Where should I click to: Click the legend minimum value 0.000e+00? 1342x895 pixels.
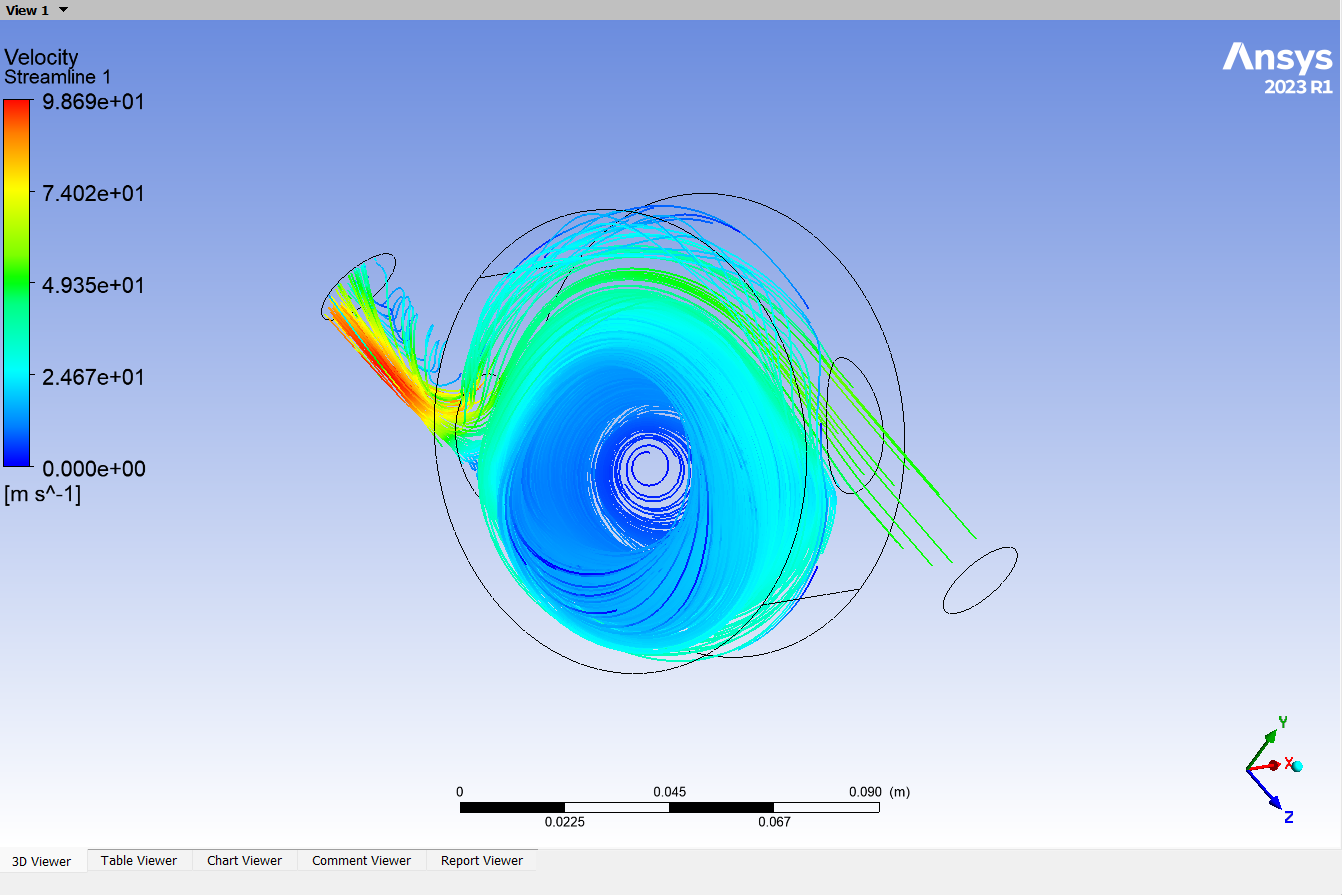click(93, 469)
